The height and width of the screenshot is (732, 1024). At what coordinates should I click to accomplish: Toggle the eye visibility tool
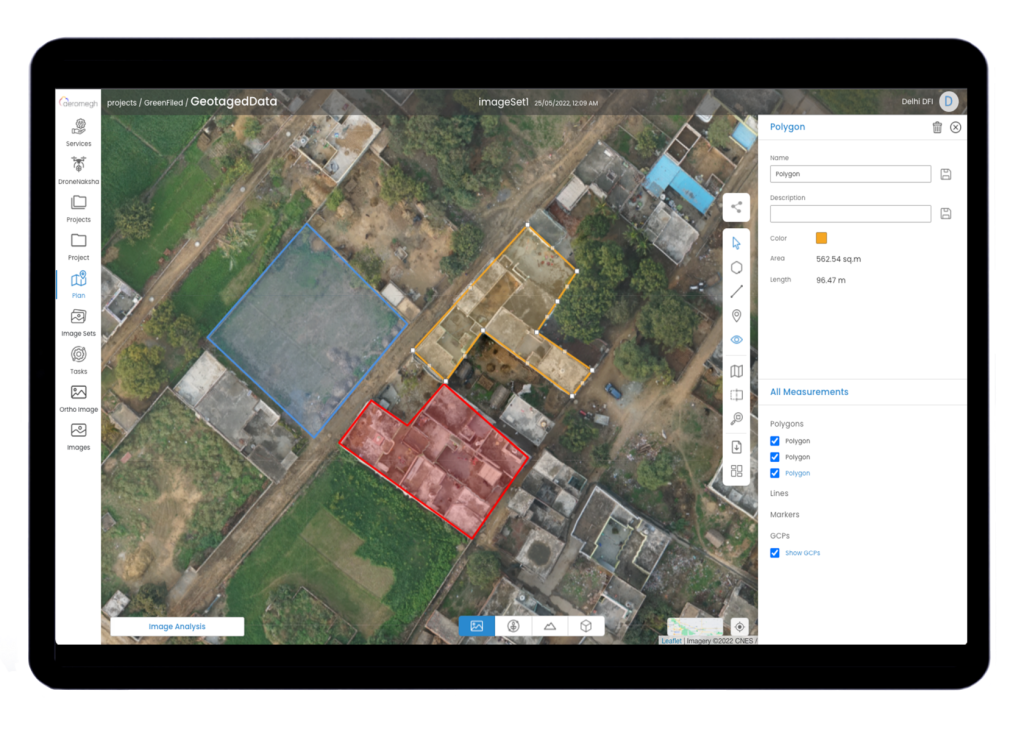pyautogui.click(x=736, y=340)
